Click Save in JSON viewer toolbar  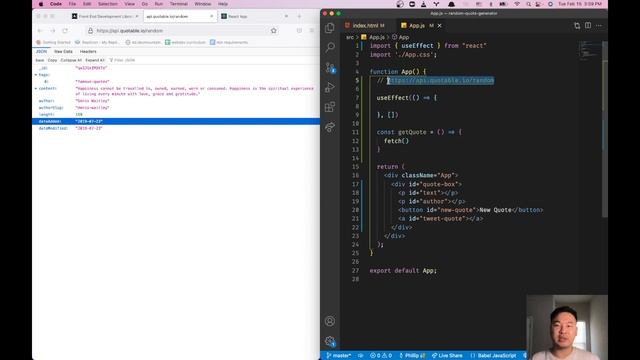[40, 60]
